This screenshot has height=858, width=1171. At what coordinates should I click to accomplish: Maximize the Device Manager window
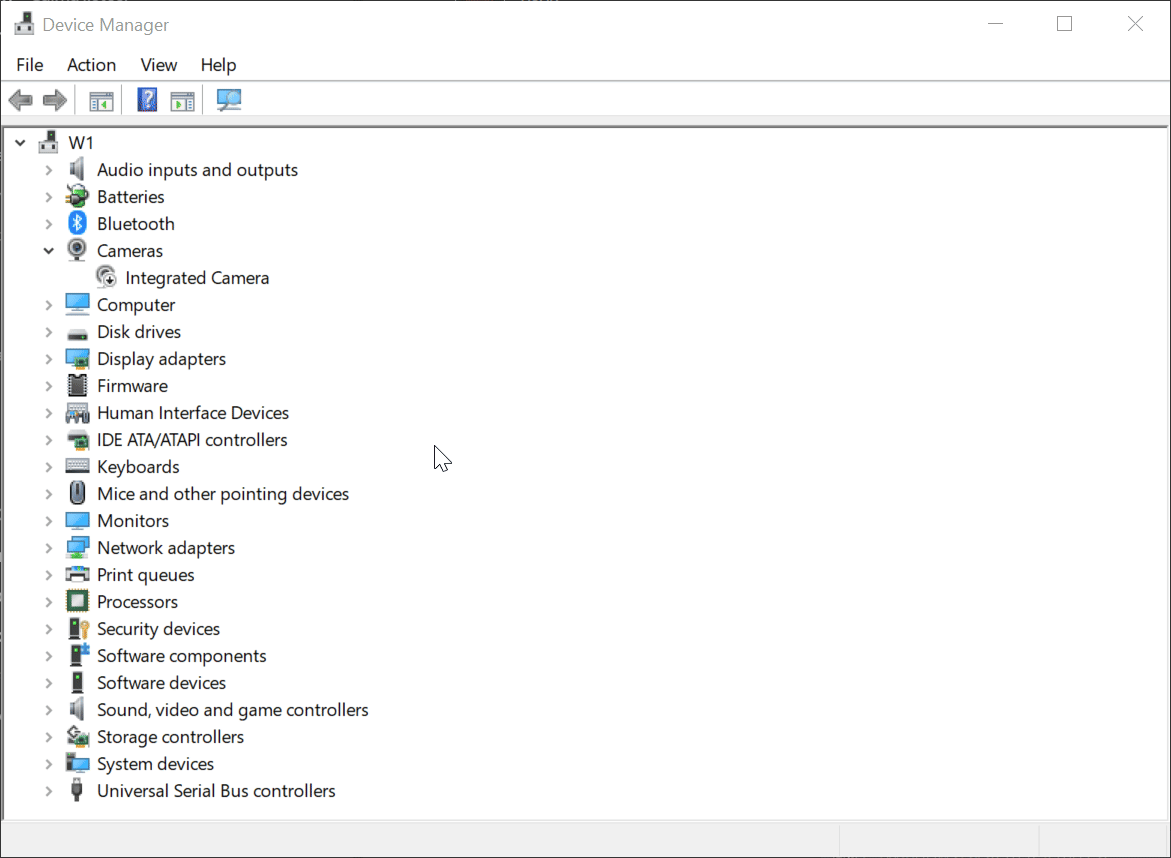(x=1064, y=24)
